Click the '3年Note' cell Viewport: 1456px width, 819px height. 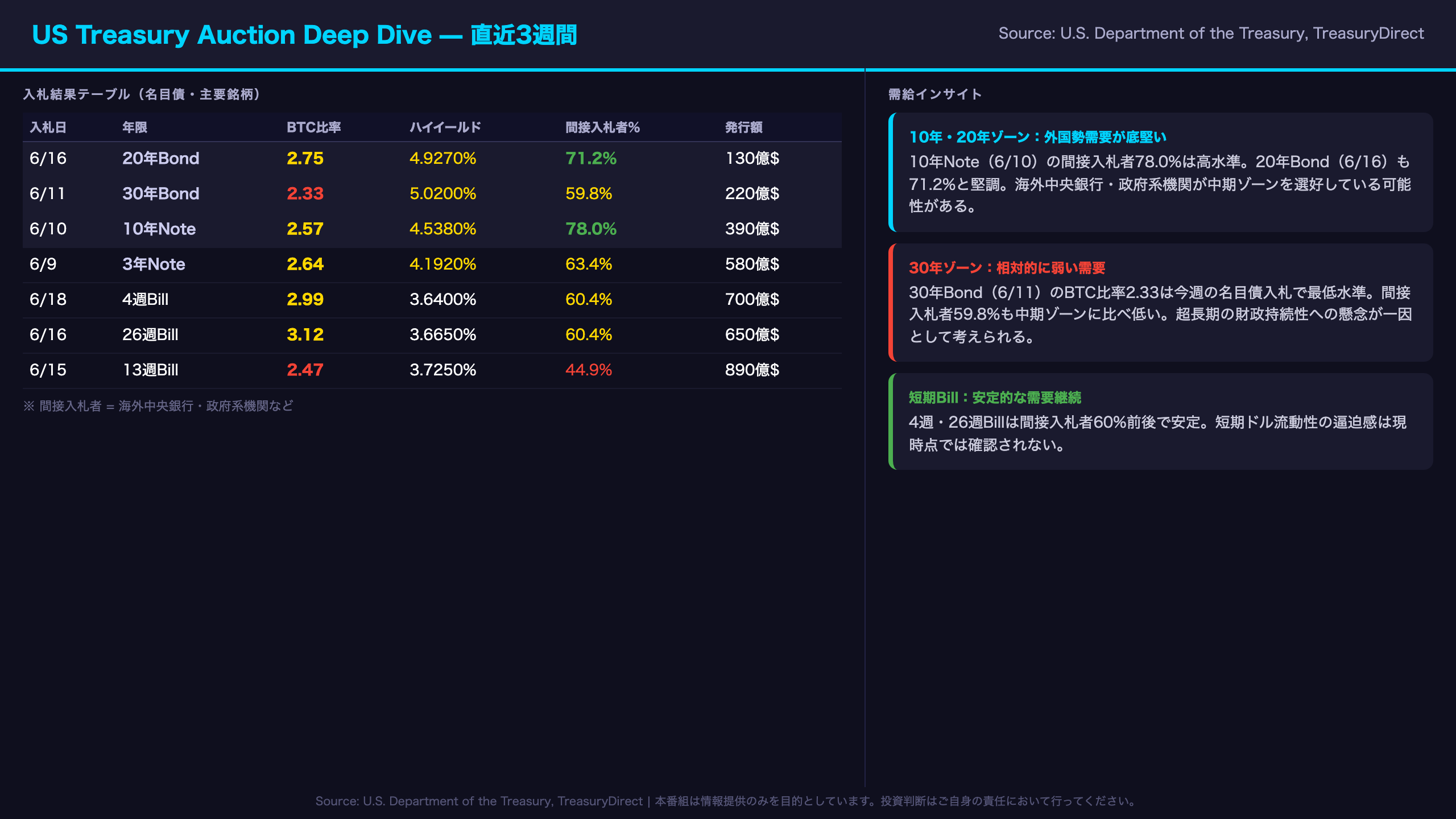[154, 264]
